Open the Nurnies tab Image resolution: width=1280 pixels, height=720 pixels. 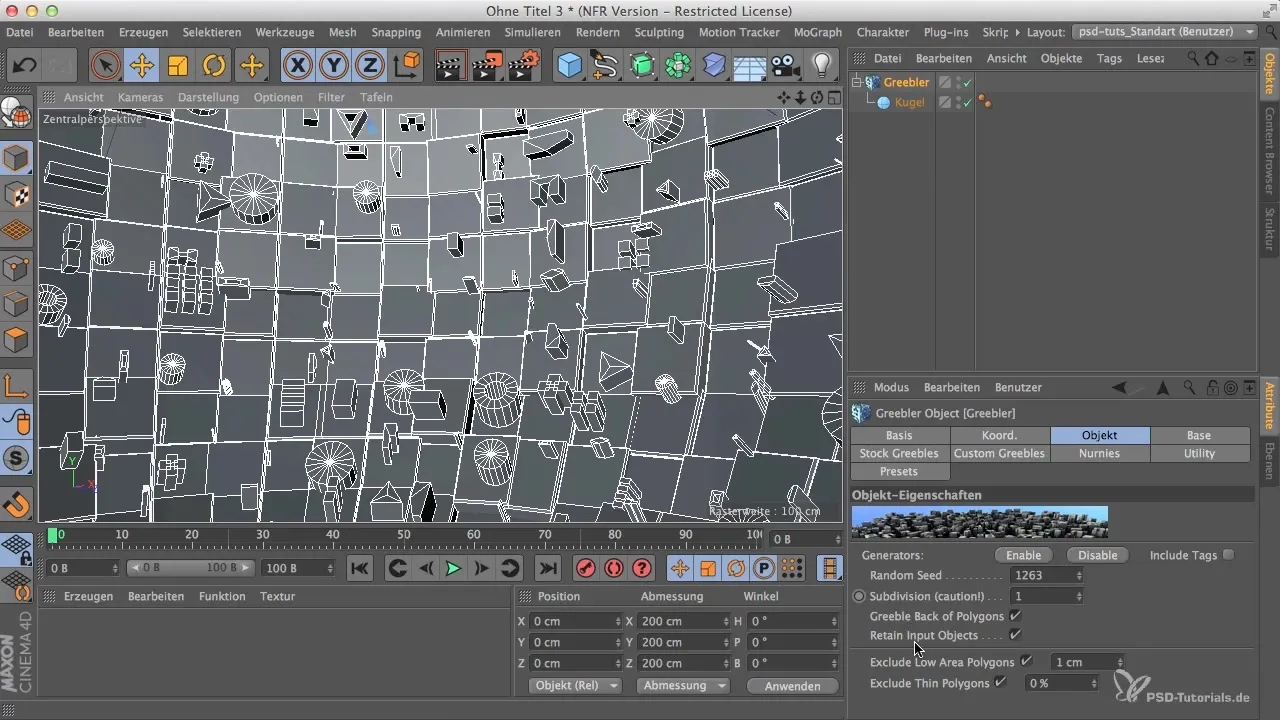[1099, 453]
